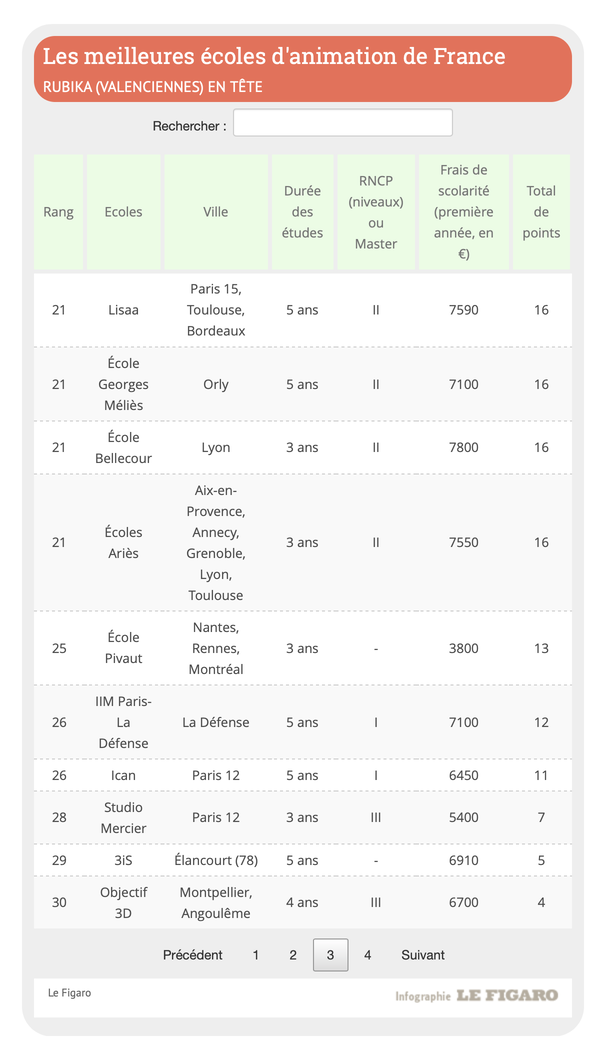Viewport: 600px width, 1055px height.
Task: Sort by Durée des études header
Action: pos(302,212)
